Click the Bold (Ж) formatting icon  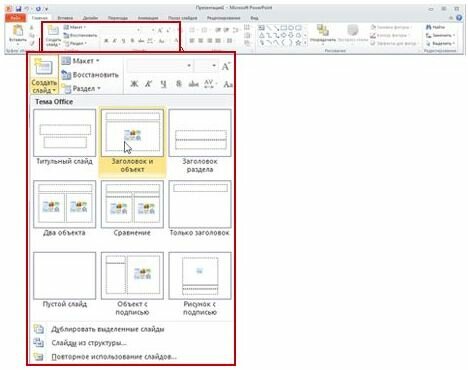(134, 84)
